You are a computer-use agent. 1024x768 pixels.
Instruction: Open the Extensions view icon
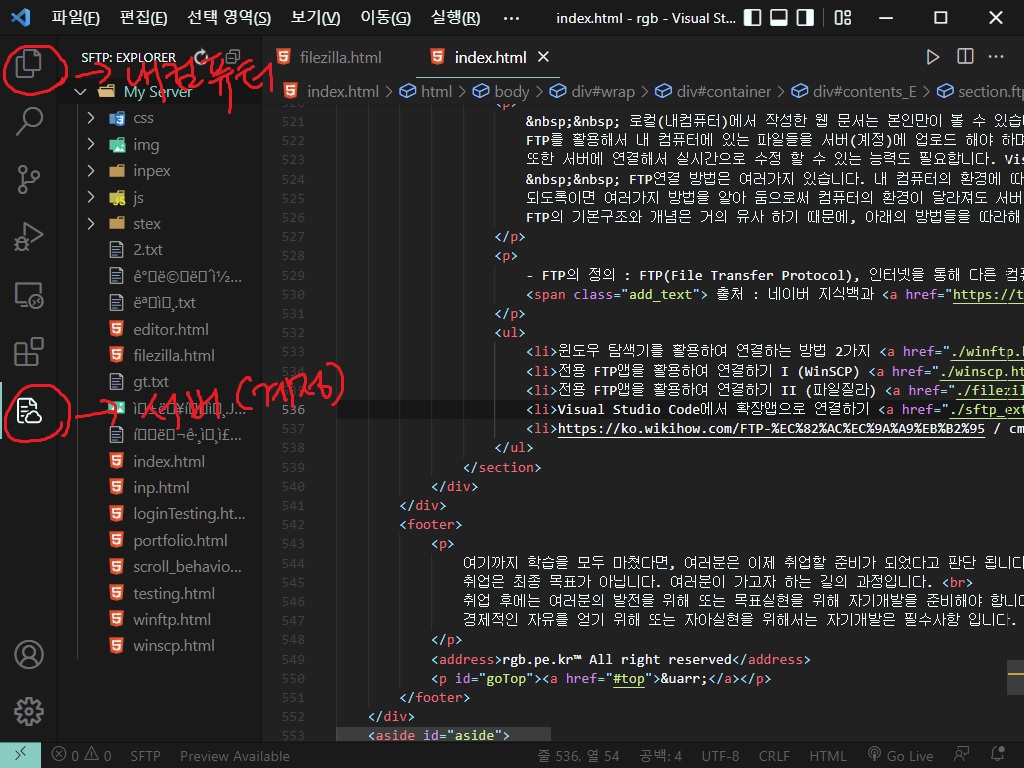click(x=29, y=353)
